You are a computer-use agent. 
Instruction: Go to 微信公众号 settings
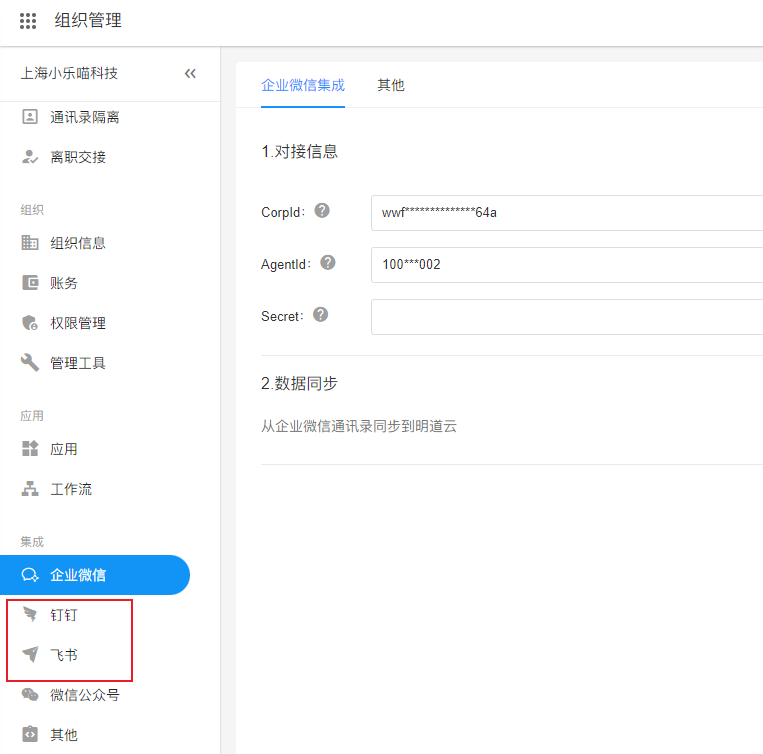click(x=84, y=695)
